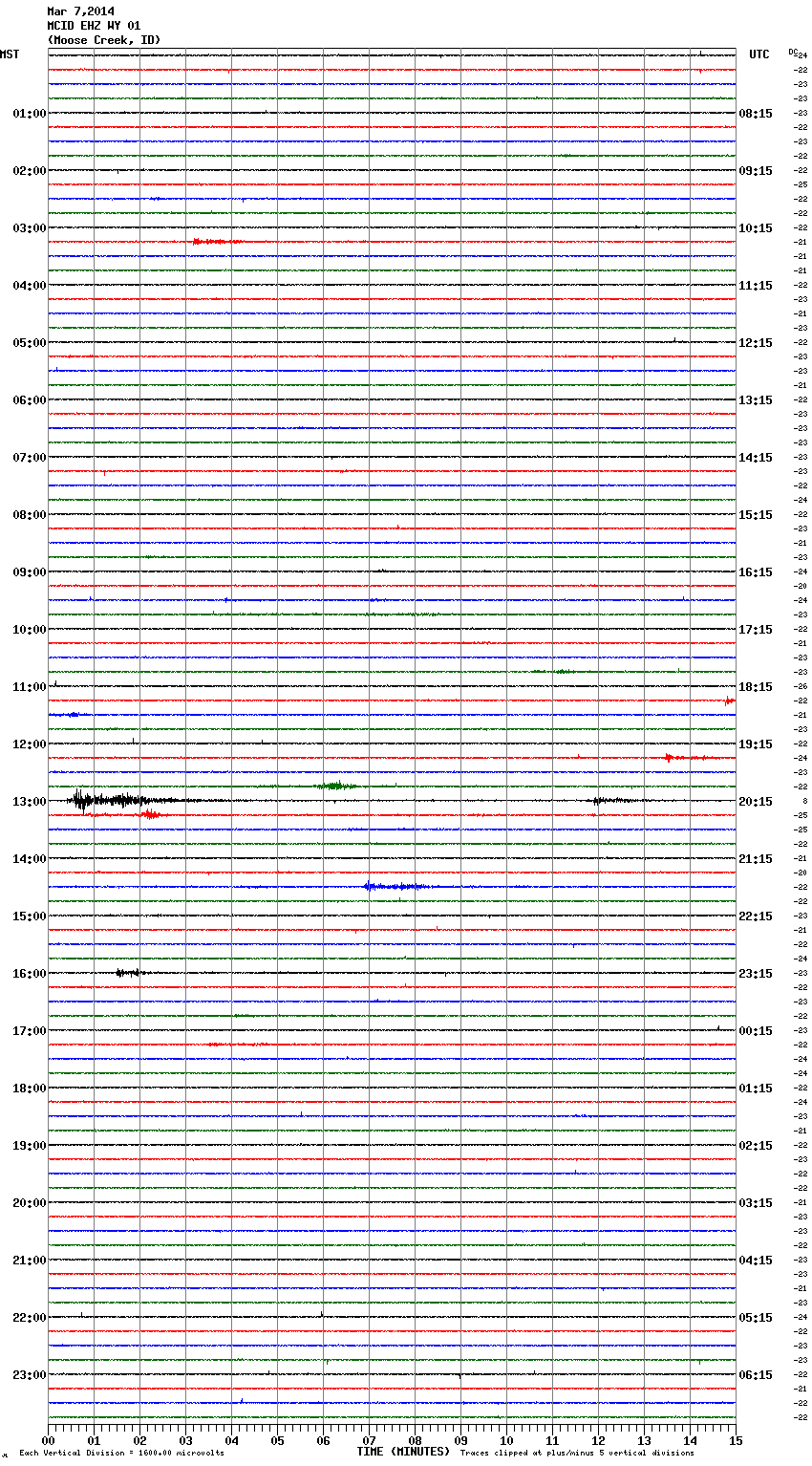
Task: Click the 10:15 UTC row label
Action: pos(756,228)
